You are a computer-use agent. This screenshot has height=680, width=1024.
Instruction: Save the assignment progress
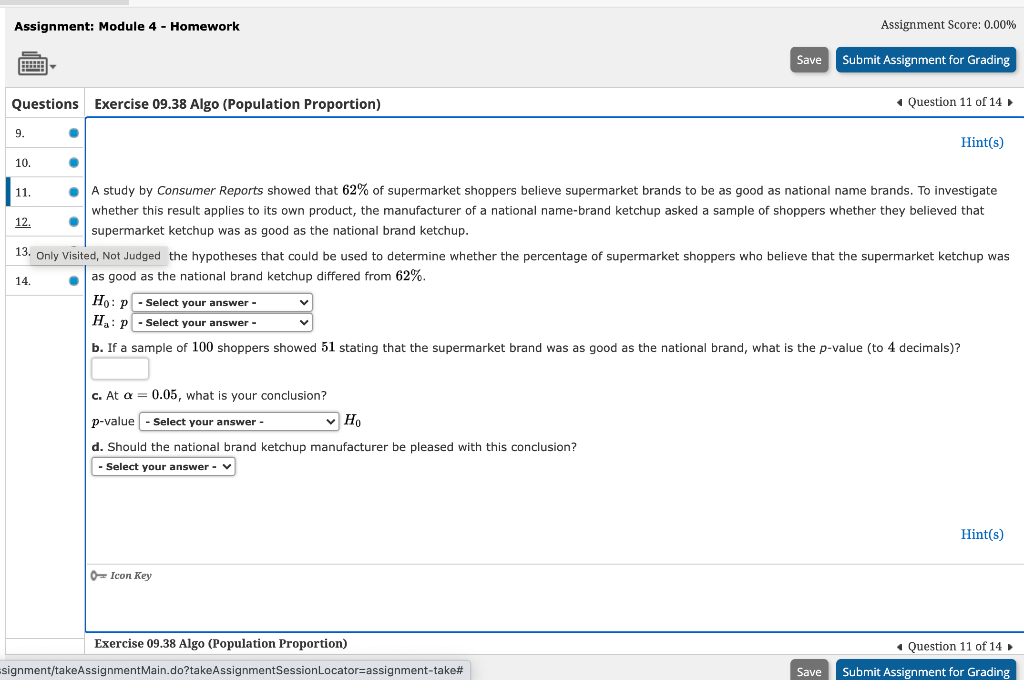809,59
